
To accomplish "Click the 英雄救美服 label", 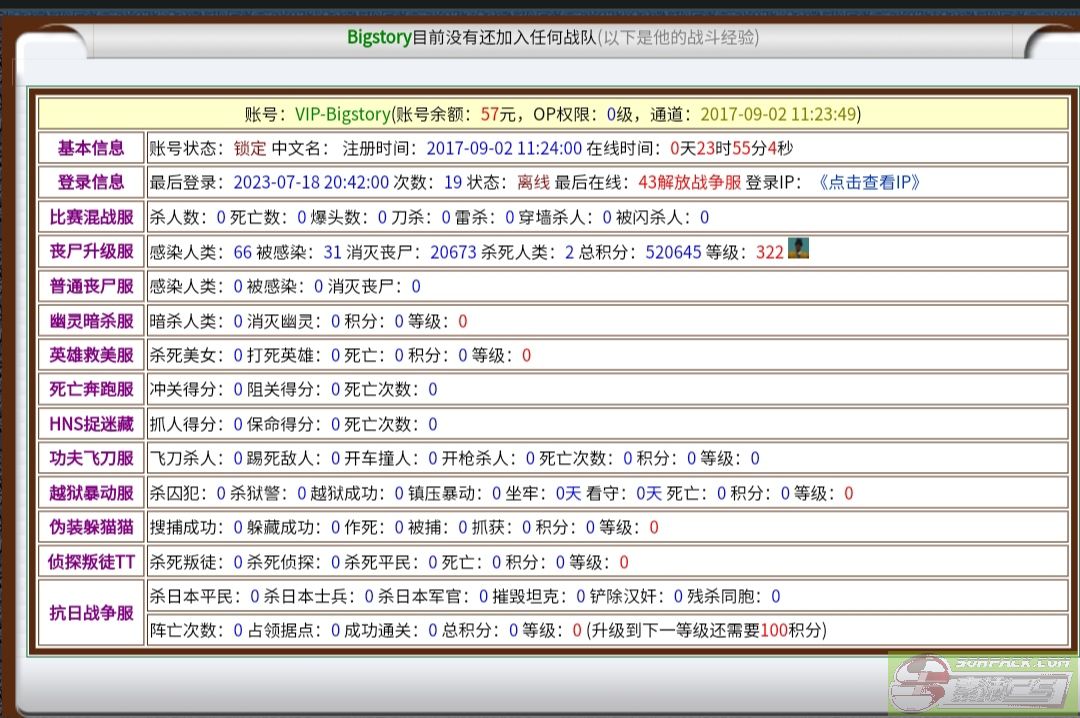I will 91,355.
